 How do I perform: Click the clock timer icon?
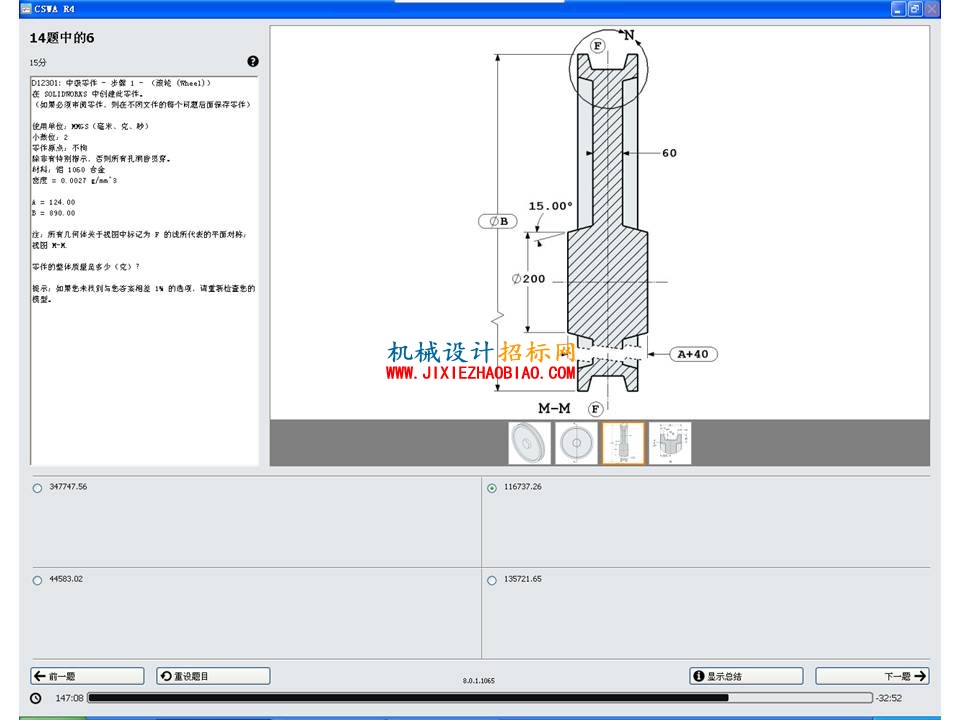[x=36, y=698]
